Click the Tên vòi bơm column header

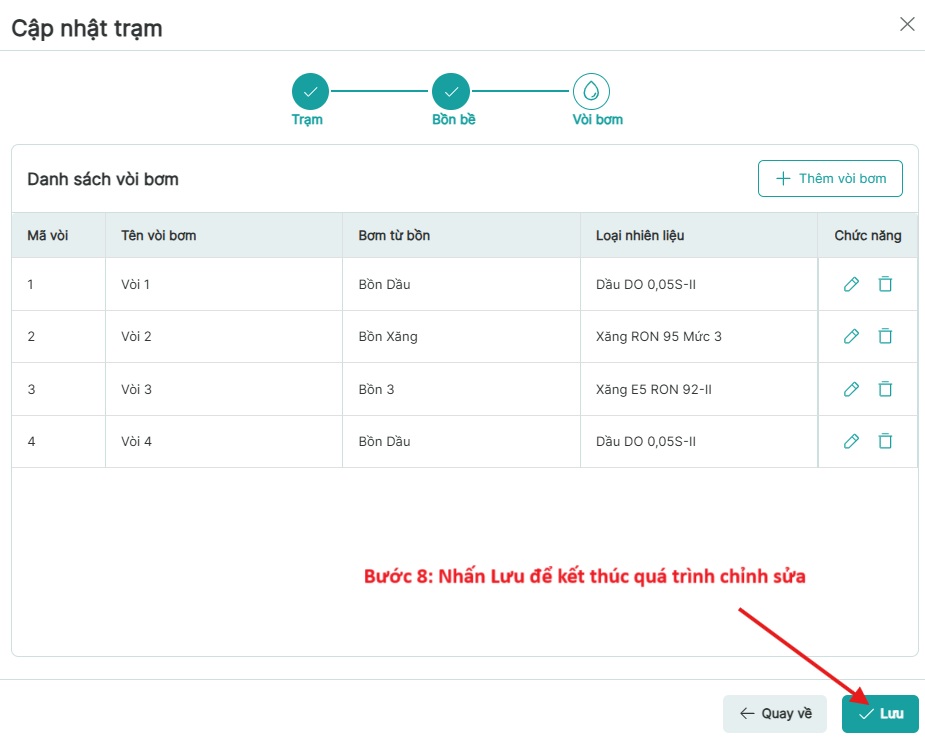tap(158, 236)
